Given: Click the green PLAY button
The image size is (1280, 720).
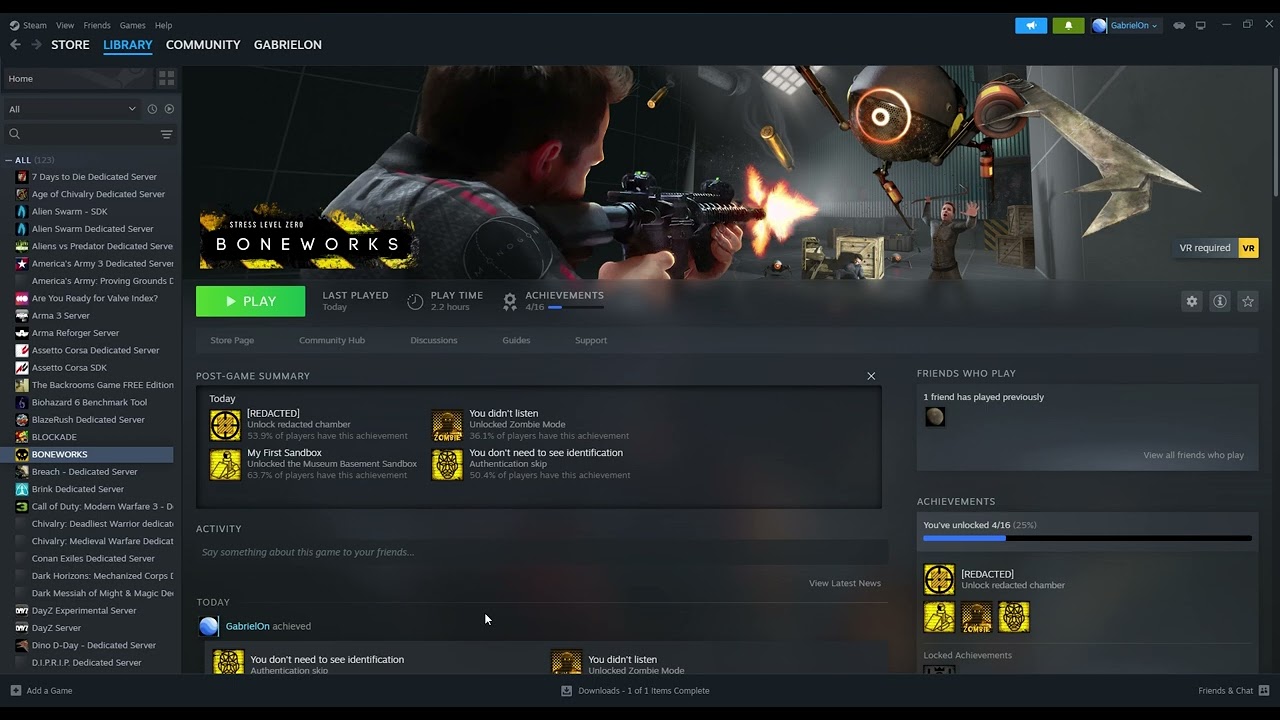Looking at the screenshot, I should click(x=250, y=301).
